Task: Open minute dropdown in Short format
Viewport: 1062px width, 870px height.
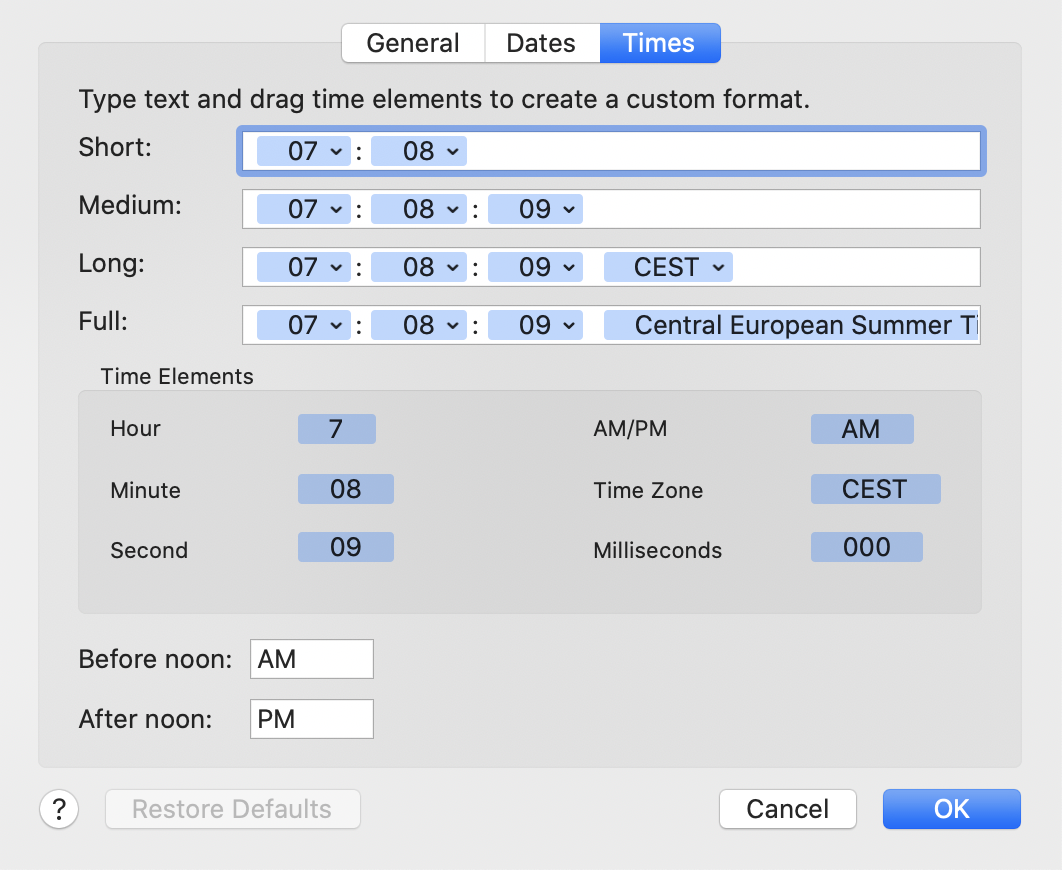Action: click(x=418, y=151)
